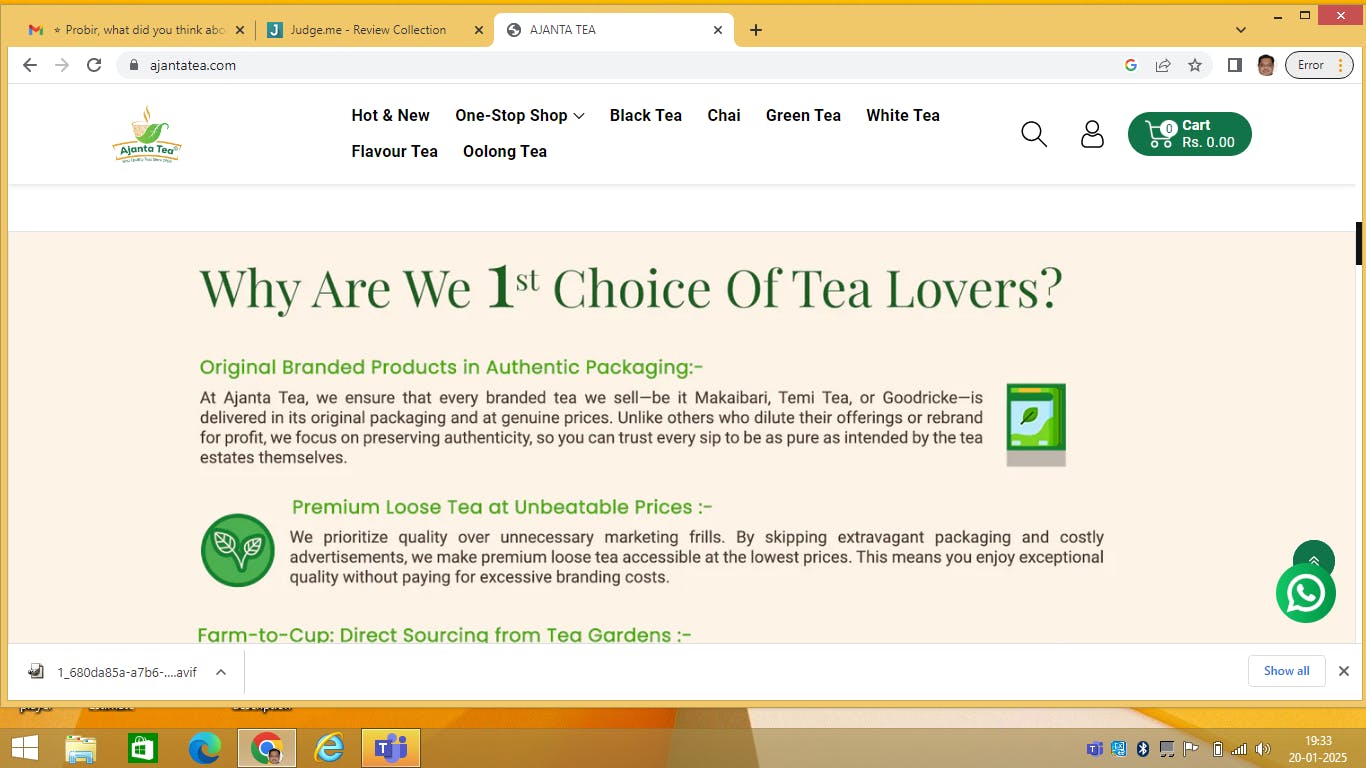The image size is (1366, 768).
Task: Click the share page icon in address bar
Action: click(1163, 65)
